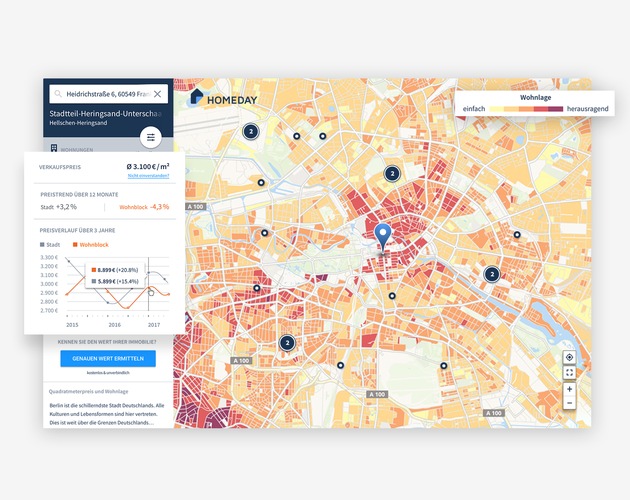Click the 'Verkaufspreis' label
630x500 pixels.
pyautogui.click(x=60, y=167)
